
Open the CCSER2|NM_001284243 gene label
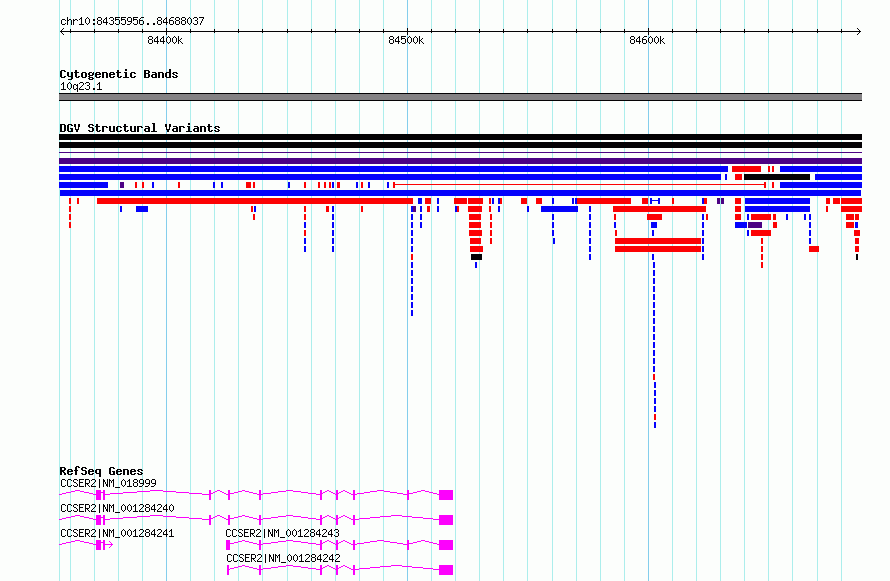coord(283,533)
